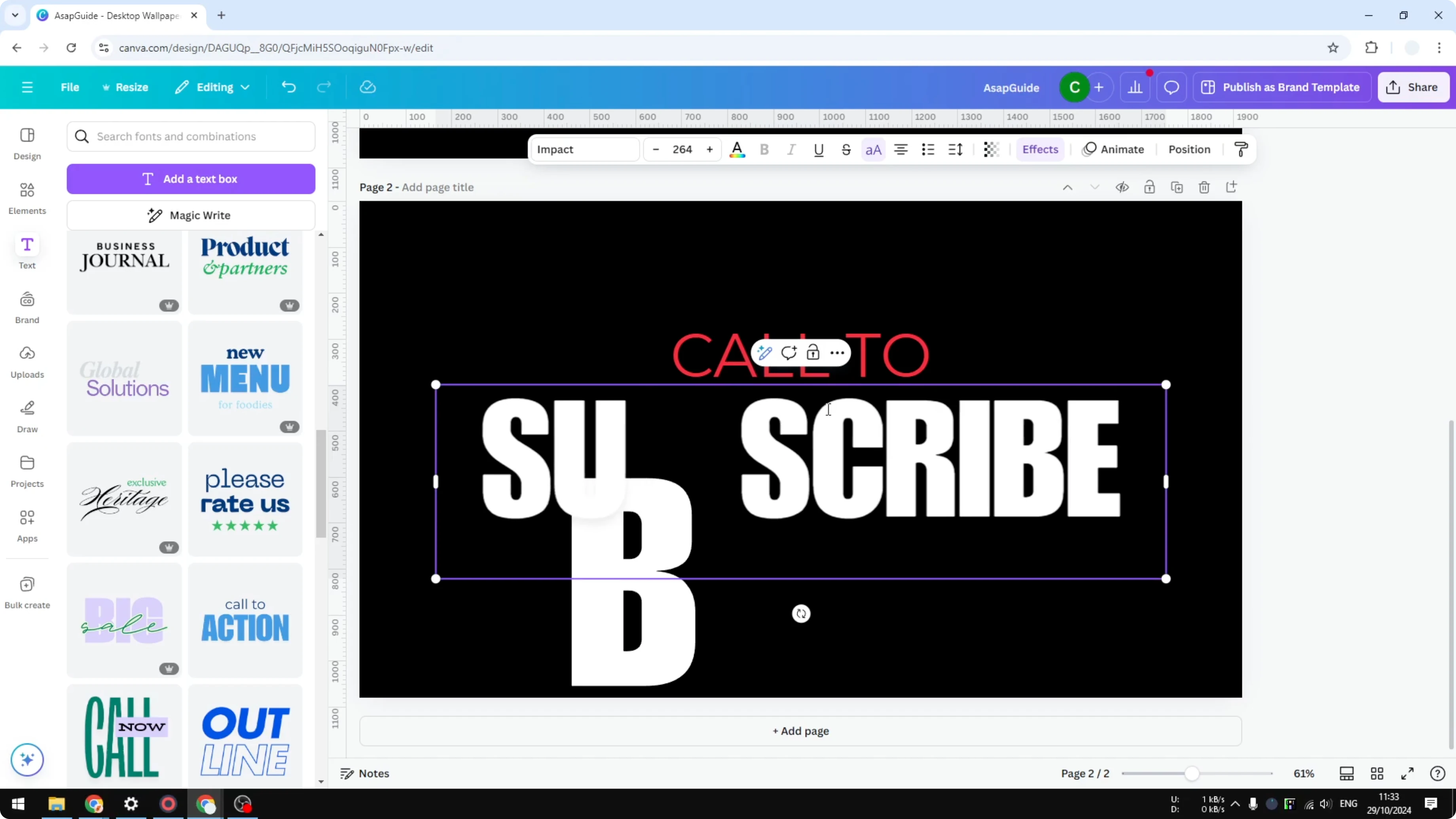Apply strikethrough formatting
This screenshot has width=1456, height=819.
click(846, 149)
